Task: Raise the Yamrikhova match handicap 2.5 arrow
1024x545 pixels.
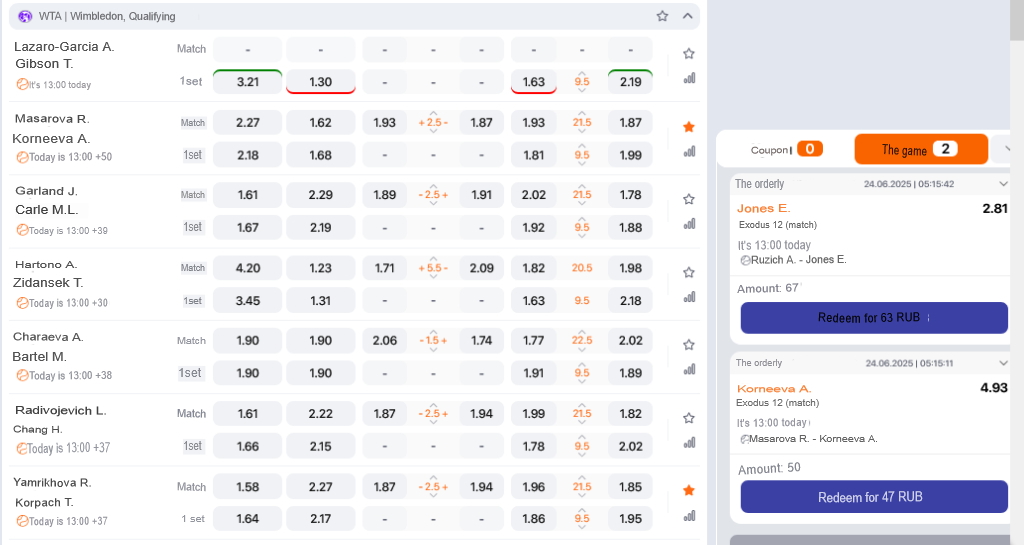Action: pos(433,478)
